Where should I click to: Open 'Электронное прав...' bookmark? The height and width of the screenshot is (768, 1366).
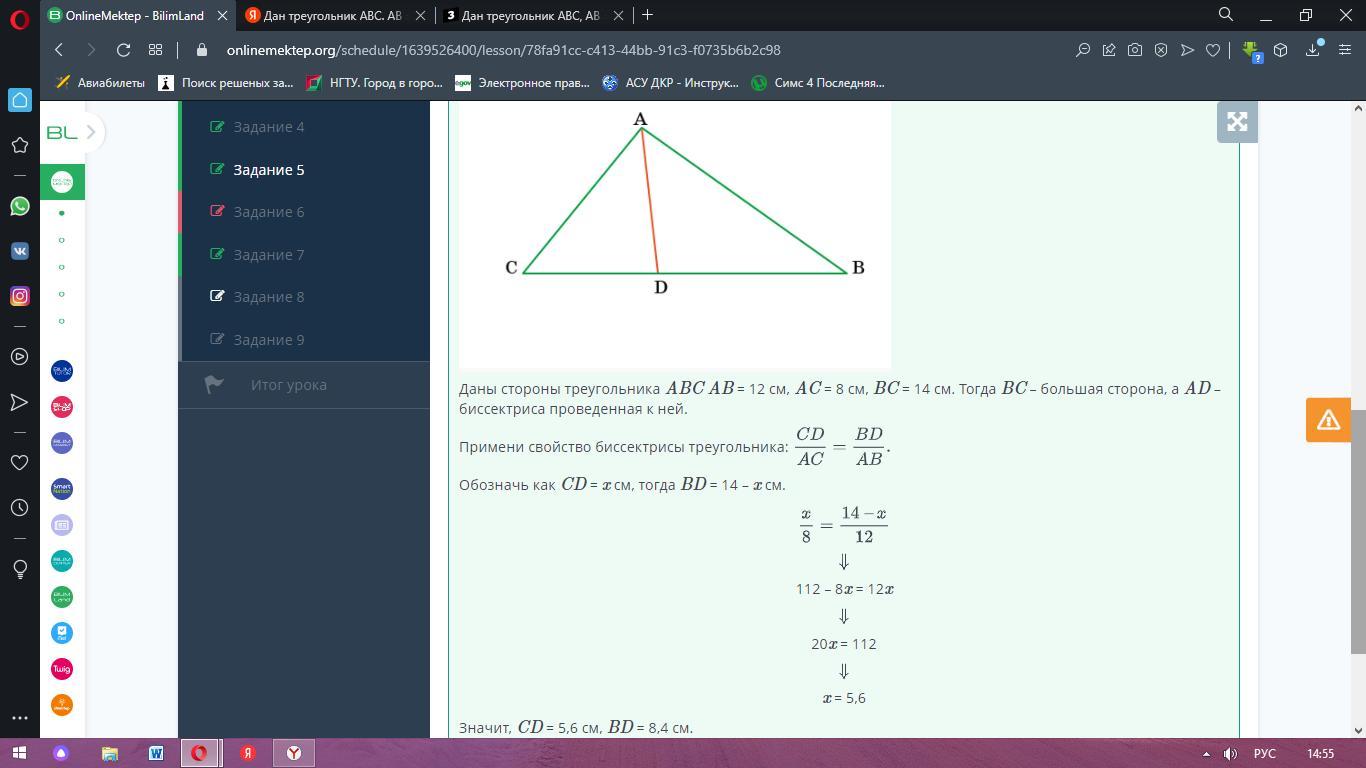[x=521, y=83]
